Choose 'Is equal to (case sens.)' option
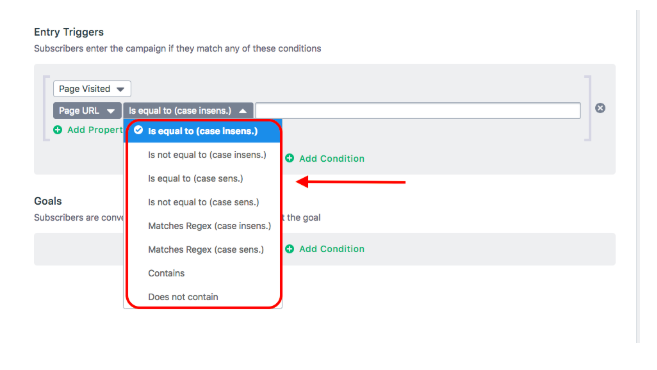657x370 pixels. (203, 179)
